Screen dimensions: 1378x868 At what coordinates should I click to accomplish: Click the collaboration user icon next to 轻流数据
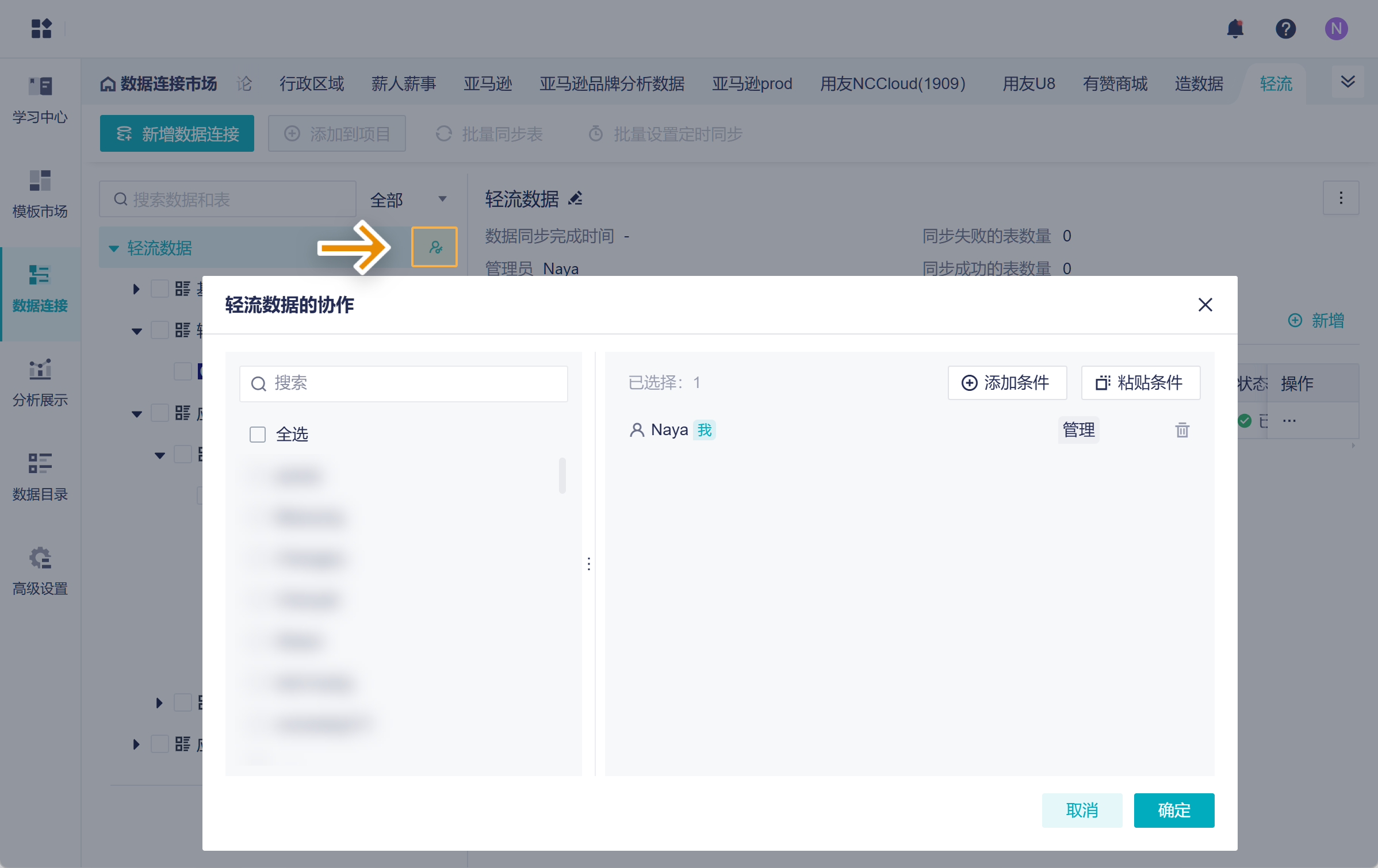point(435,247)
